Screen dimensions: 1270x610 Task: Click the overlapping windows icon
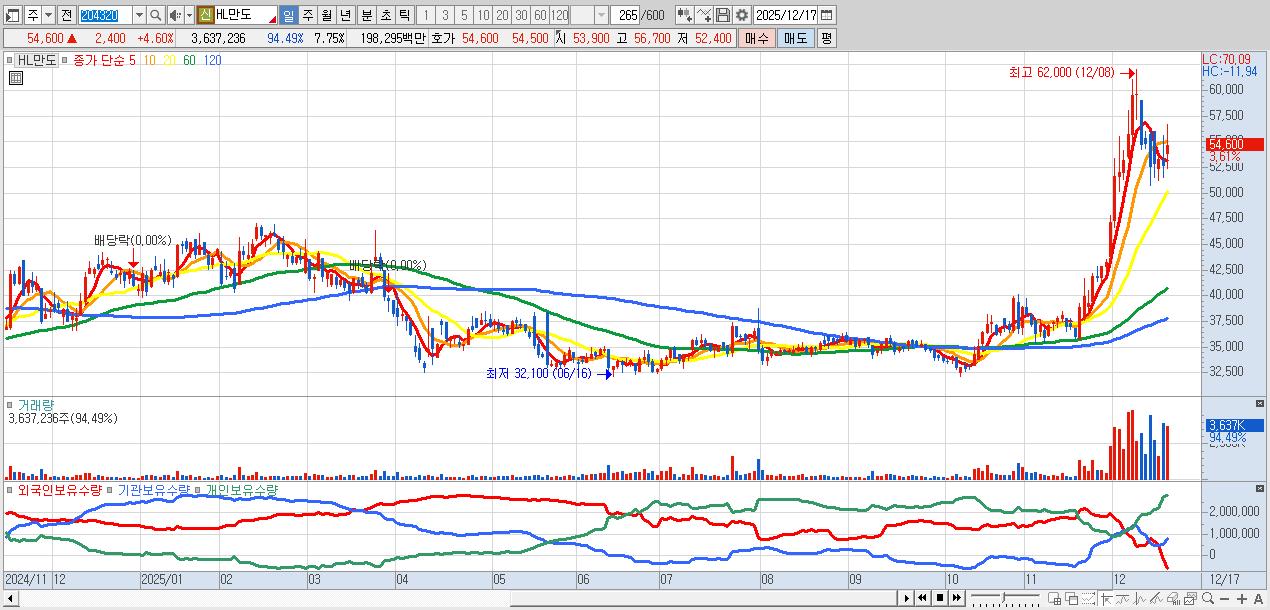pyautogui.click(x=1071, y=598)
